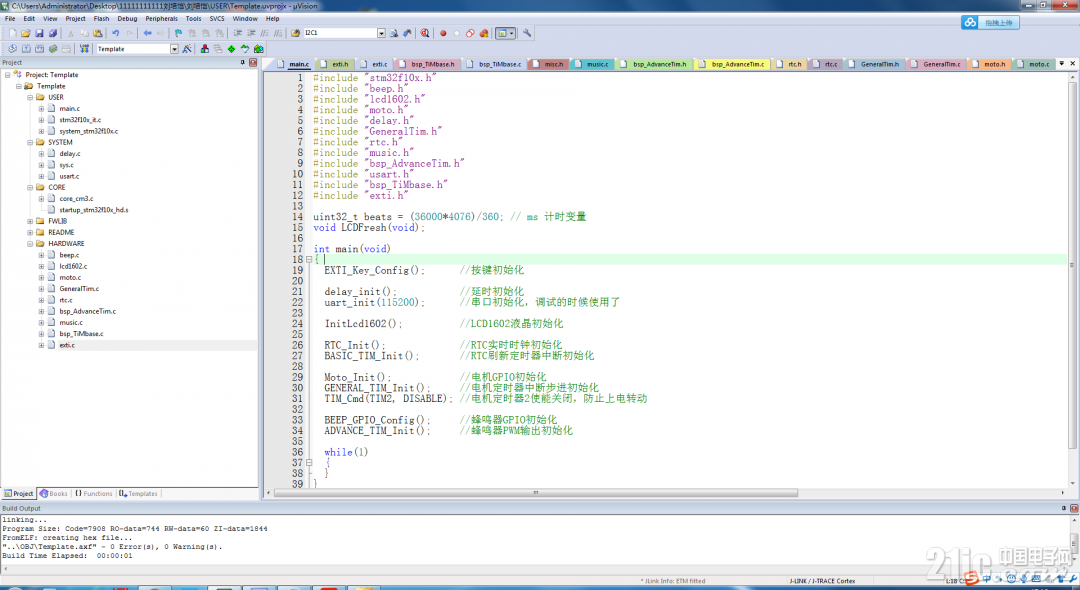Open the Flash menu
Viewport: 1080px width, 590px height.
[x=101, y=19]
